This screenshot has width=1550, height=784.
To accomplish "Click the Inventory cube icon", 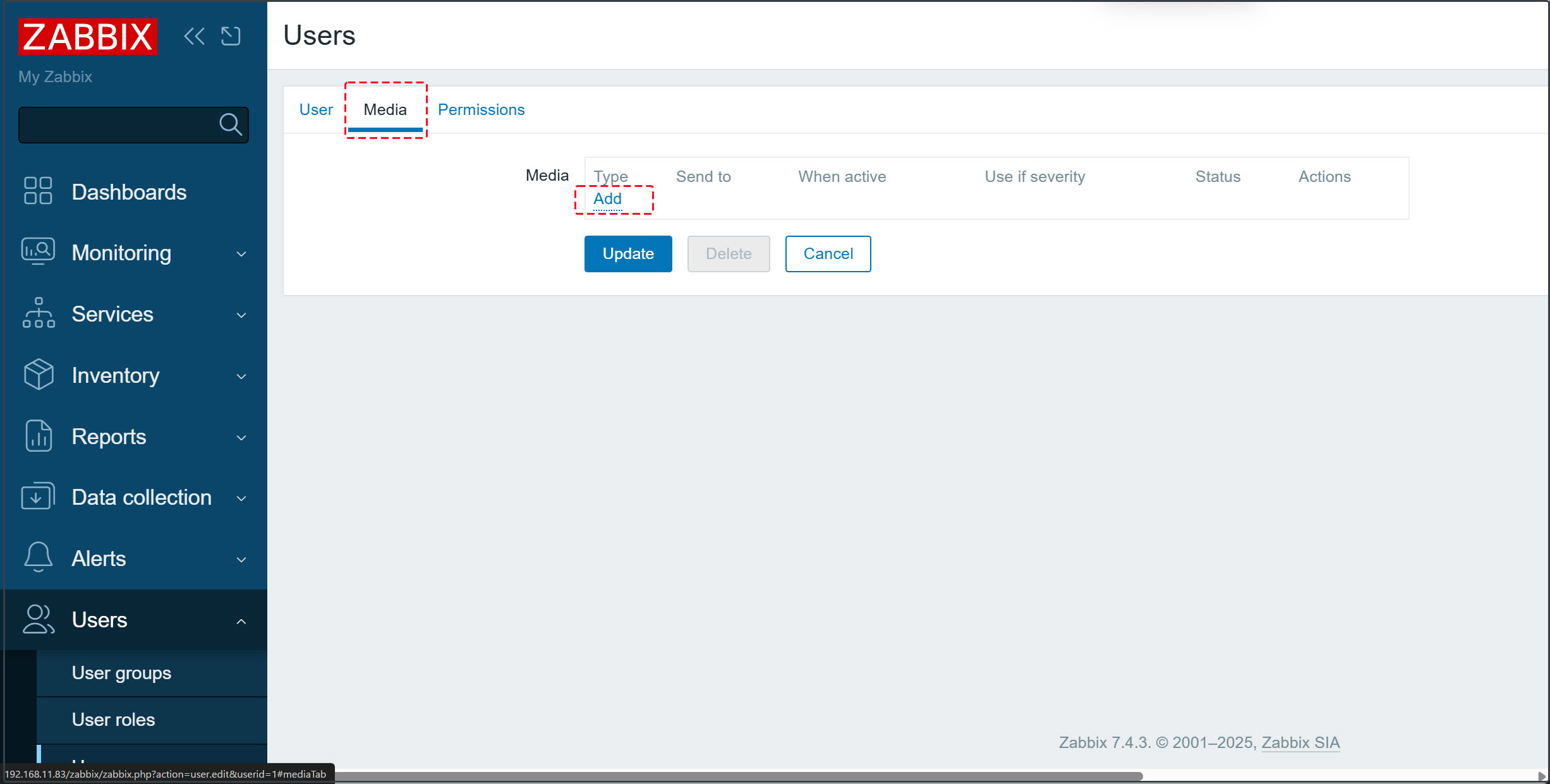I will click(x=39, y=375).
